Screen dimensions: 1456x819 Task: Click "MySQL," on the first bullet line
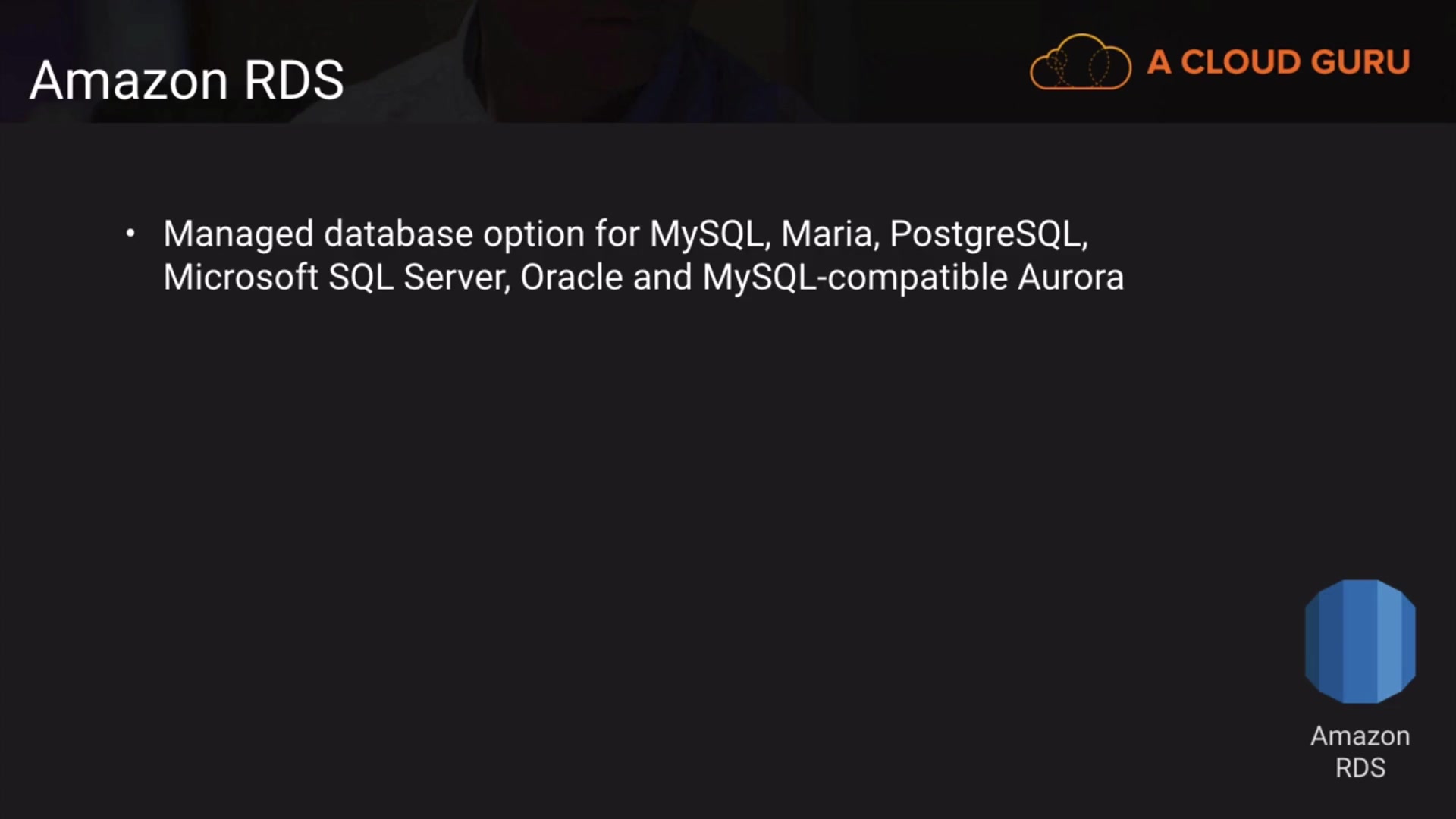(x=710, y=234)
